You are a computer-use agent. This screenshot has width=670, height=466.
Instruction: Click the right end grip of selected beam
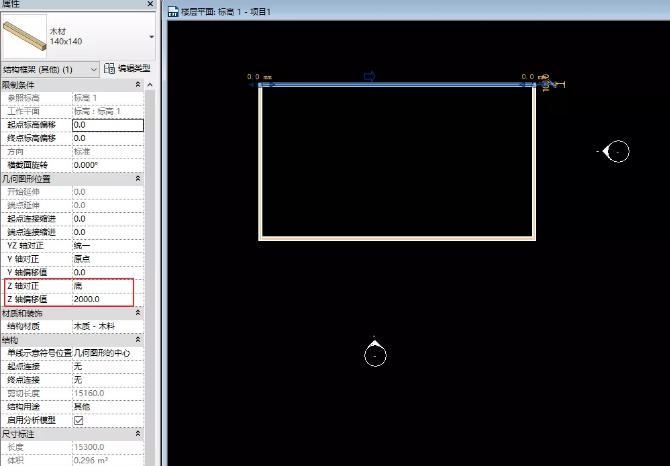click(534, 85)
